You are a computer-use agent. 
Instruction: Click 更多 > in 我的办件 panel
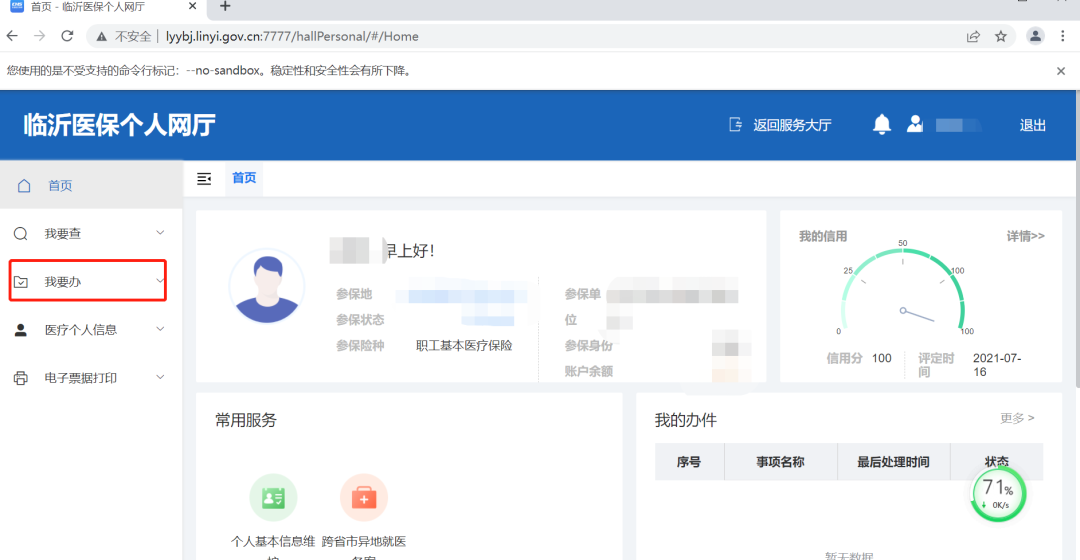click(x=1017, y=418)
